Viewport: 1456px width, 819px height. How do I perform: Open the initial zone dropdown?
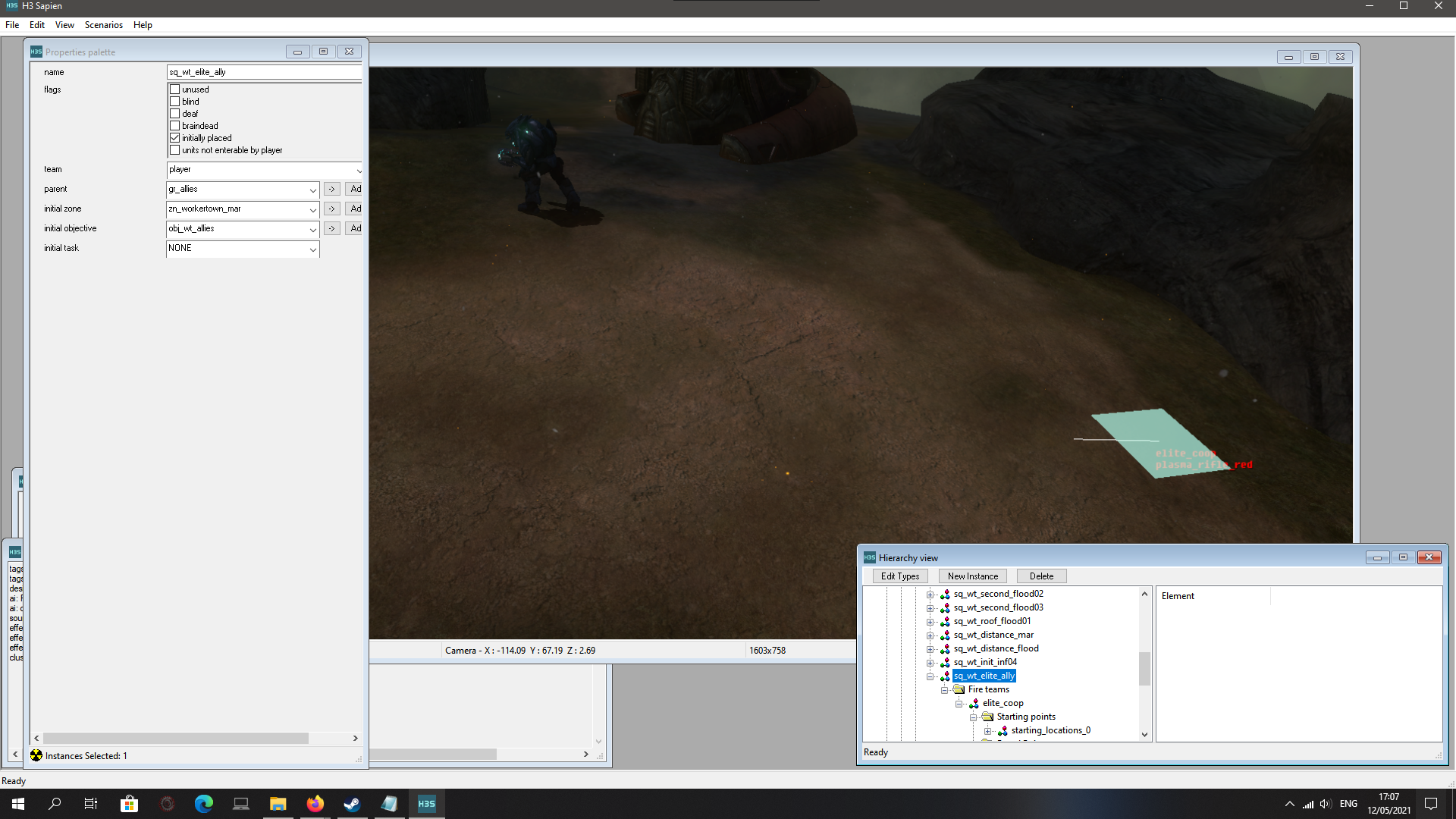(x=312, y=209)
